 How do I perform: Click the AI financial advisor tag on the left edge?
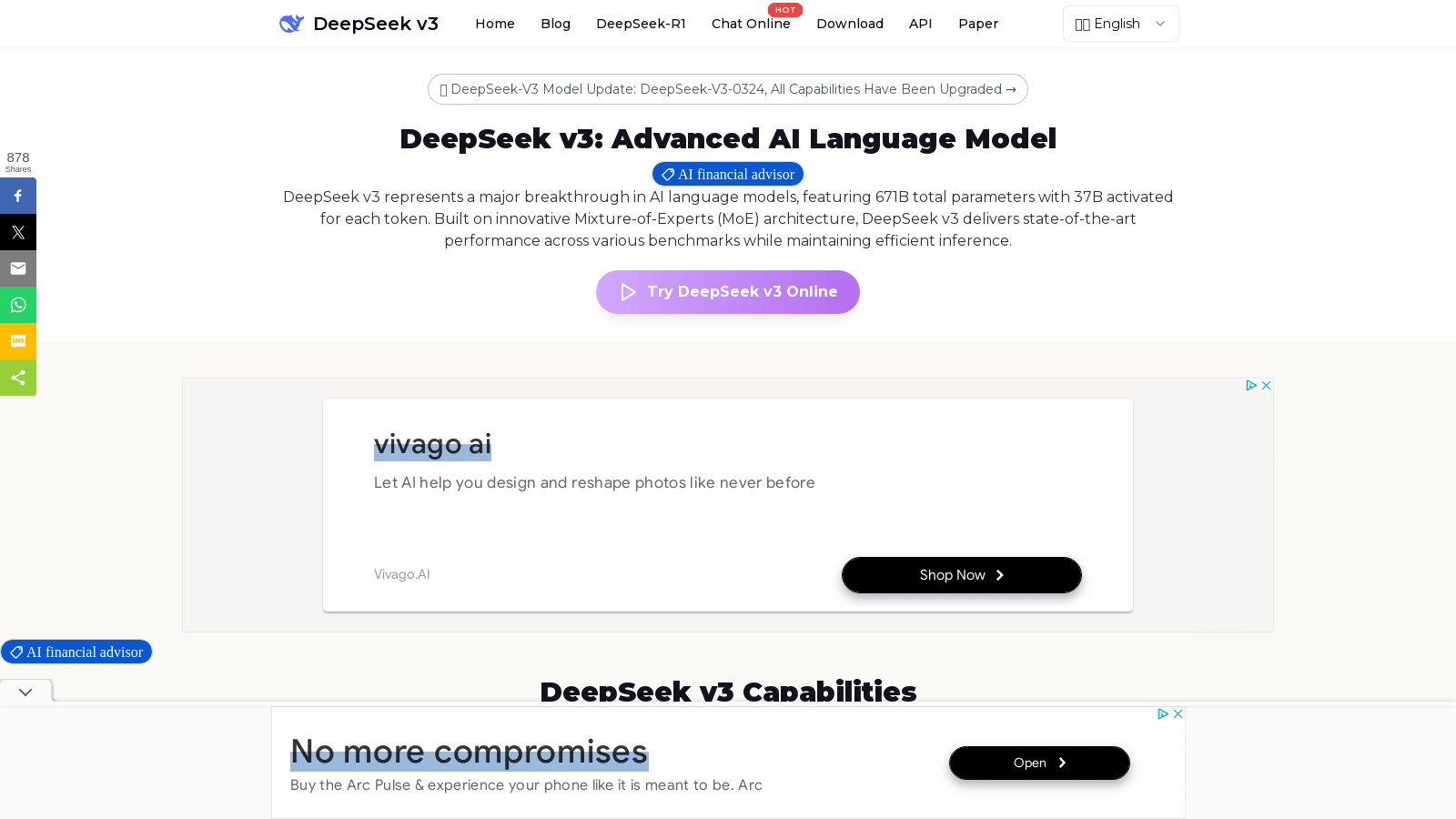pyautogui.click(x=76, y=652)
